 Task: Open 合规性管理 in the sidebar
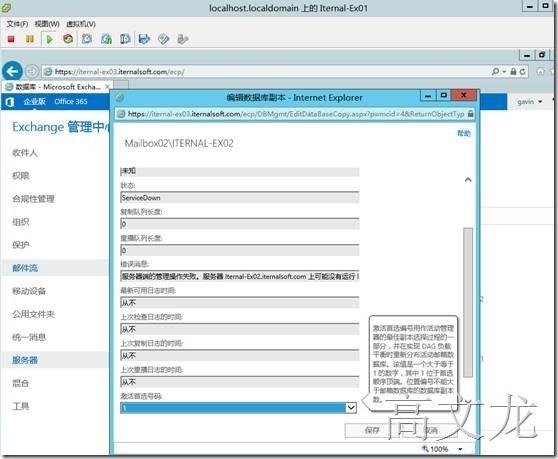point(33,199)
